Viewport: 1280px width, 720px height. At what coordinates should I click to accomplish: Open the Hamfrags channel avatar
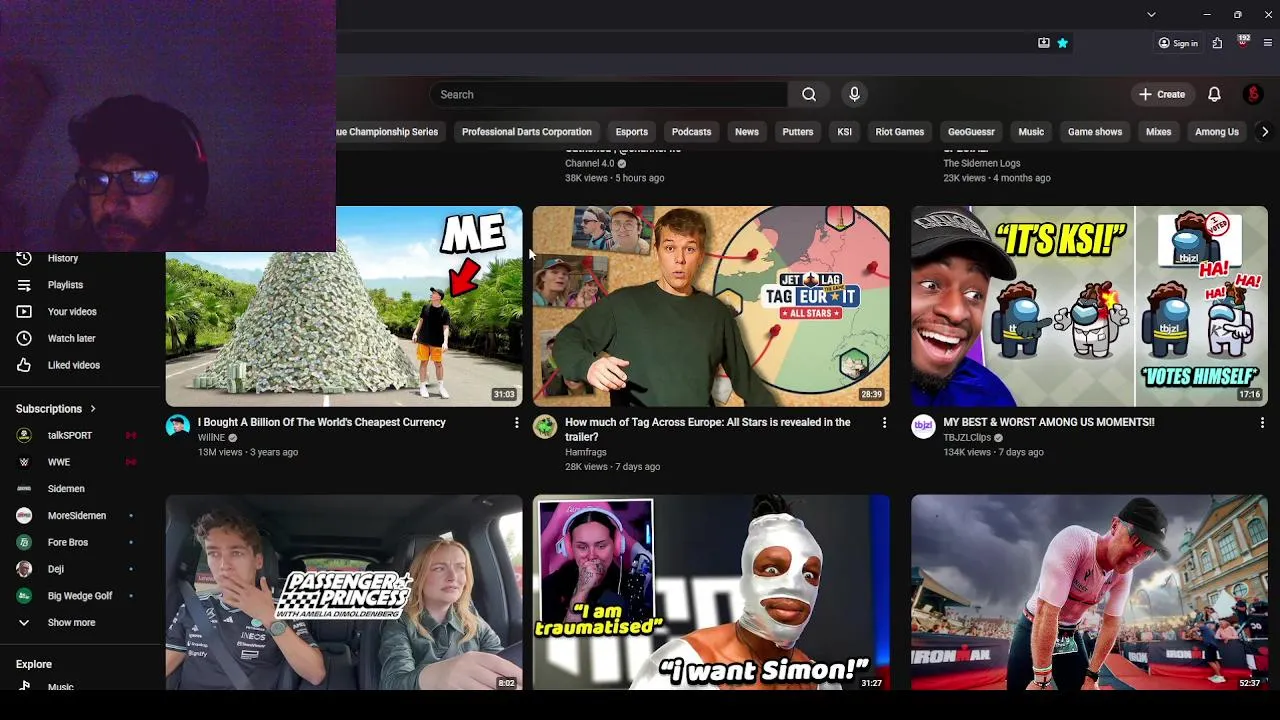(545, 427)
